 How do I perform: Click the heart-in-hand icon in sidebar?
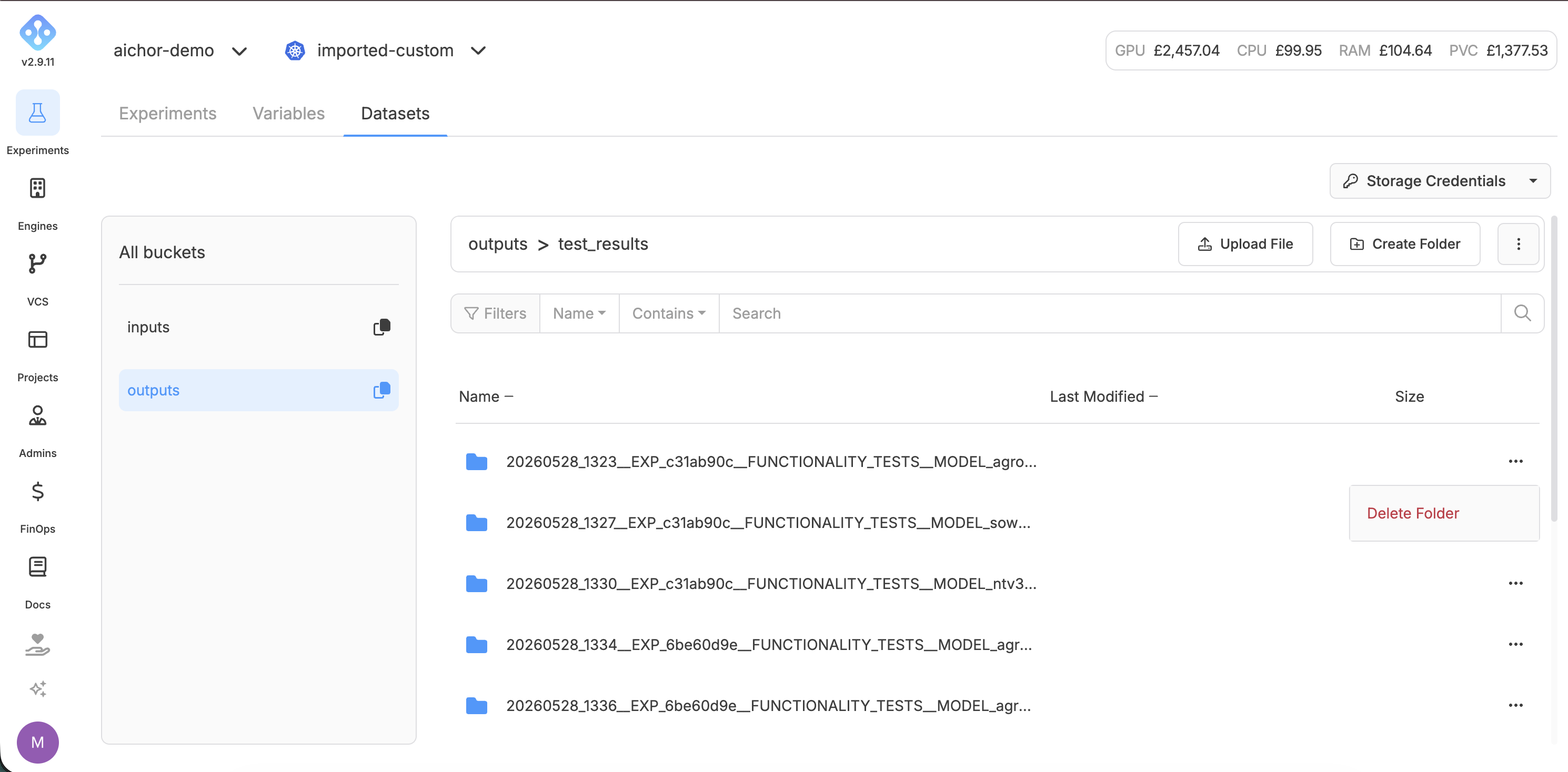pyautogui.click(x=38, y=645)
